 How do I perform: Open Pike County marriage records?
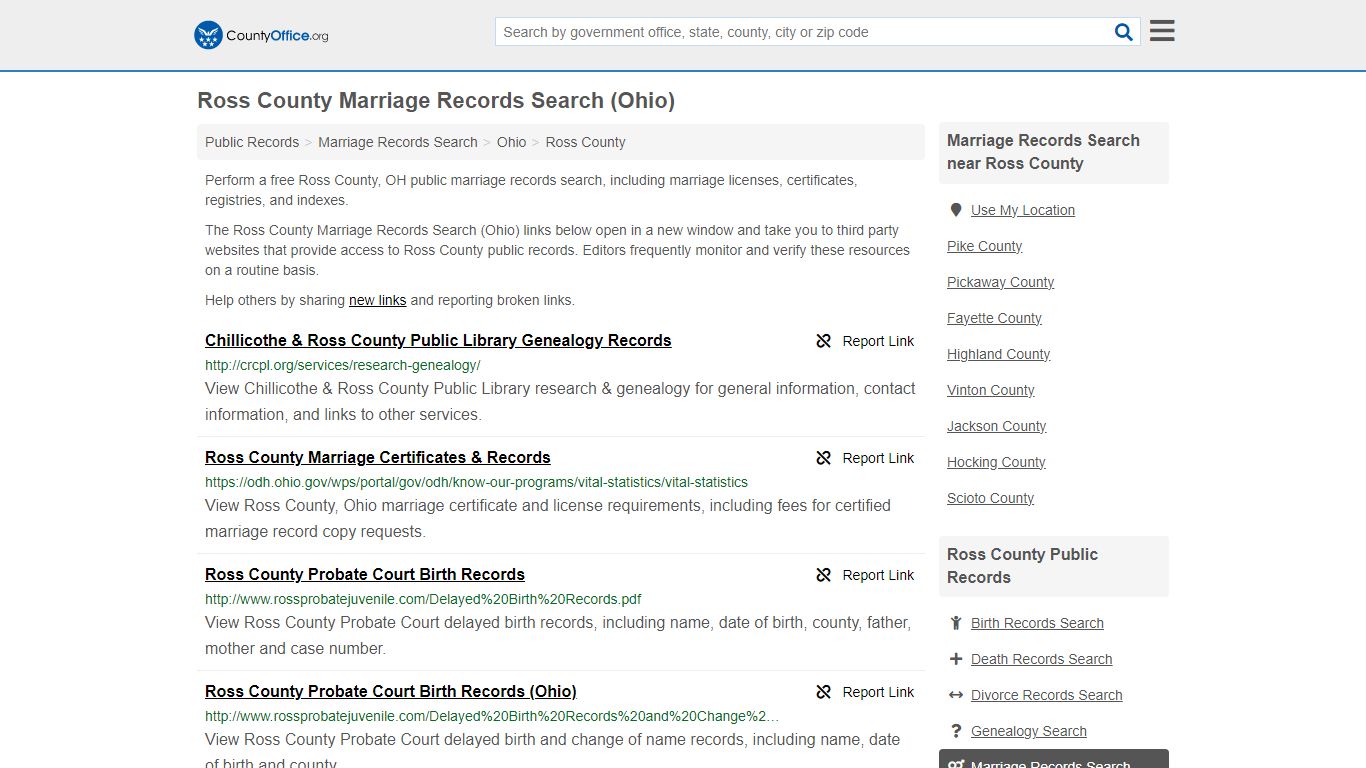pyautogui.click(x=984, y=246)
